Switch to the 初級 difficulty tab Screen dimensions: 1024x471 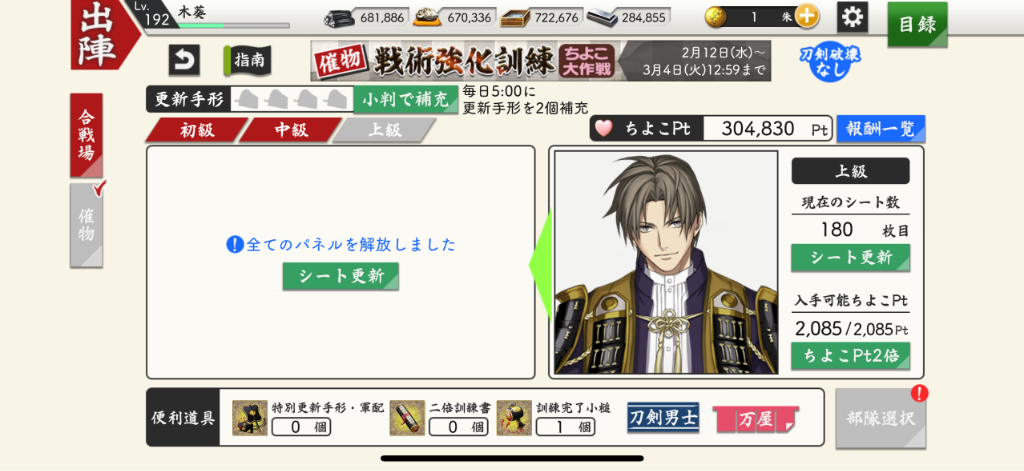pos(197,130)
